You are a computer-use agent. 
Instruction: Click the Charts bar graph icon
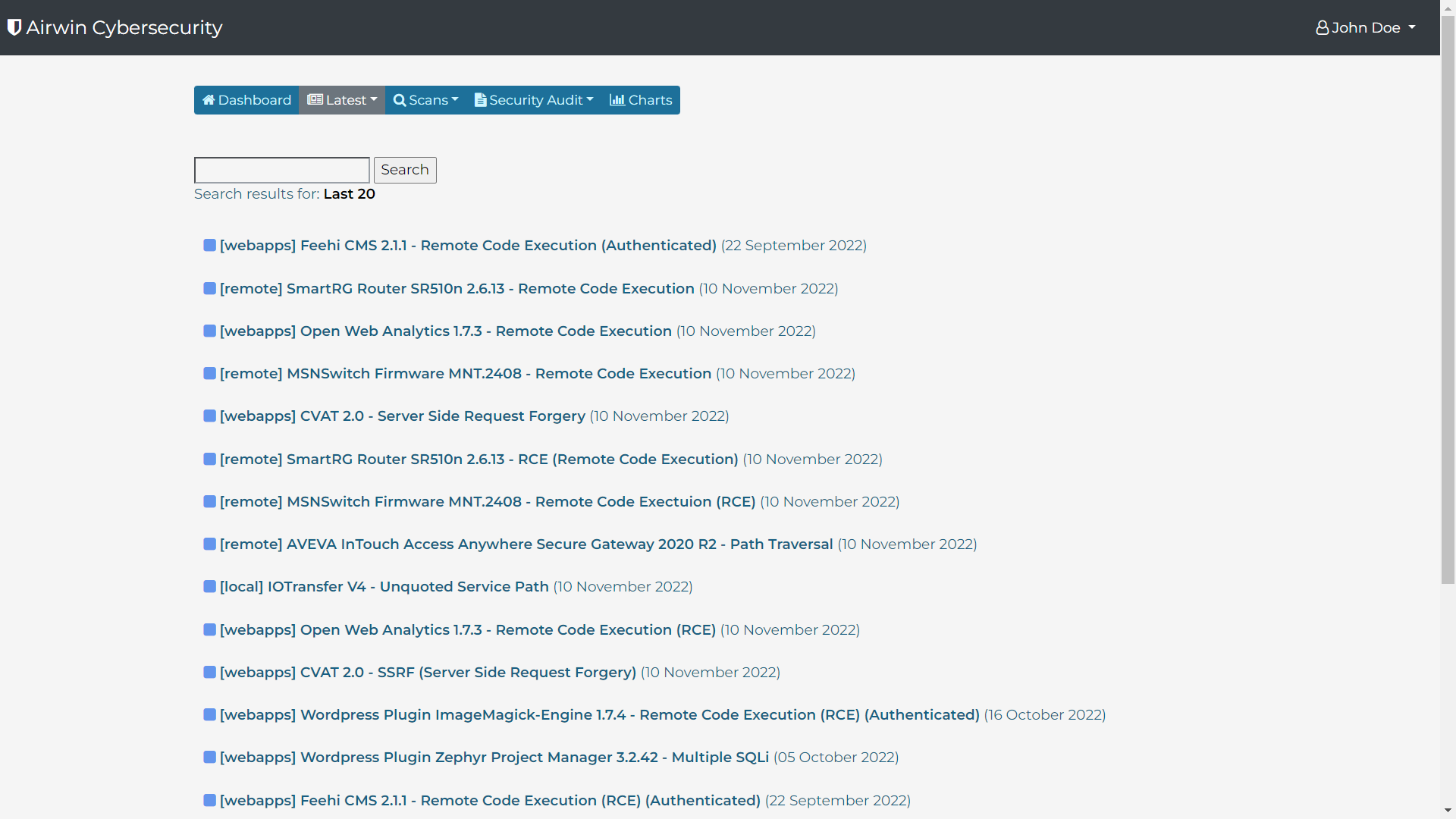coord(617,100)
